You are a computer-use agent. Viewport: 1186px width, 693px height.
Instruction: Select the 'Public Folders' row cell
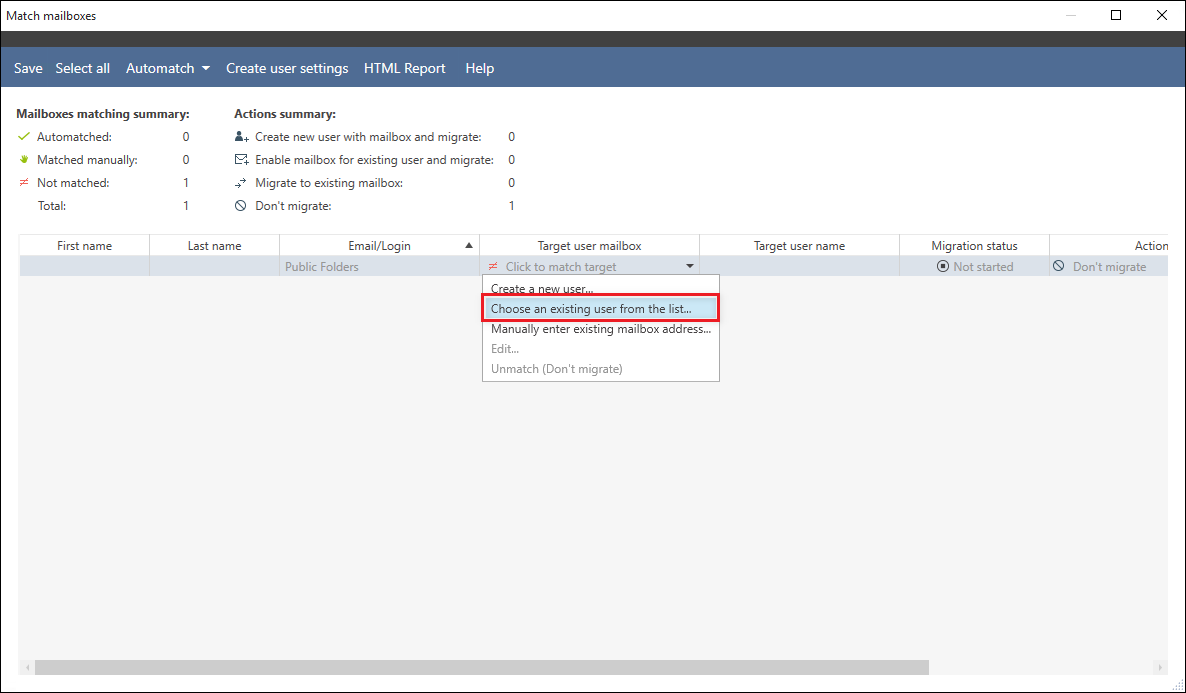379,266
